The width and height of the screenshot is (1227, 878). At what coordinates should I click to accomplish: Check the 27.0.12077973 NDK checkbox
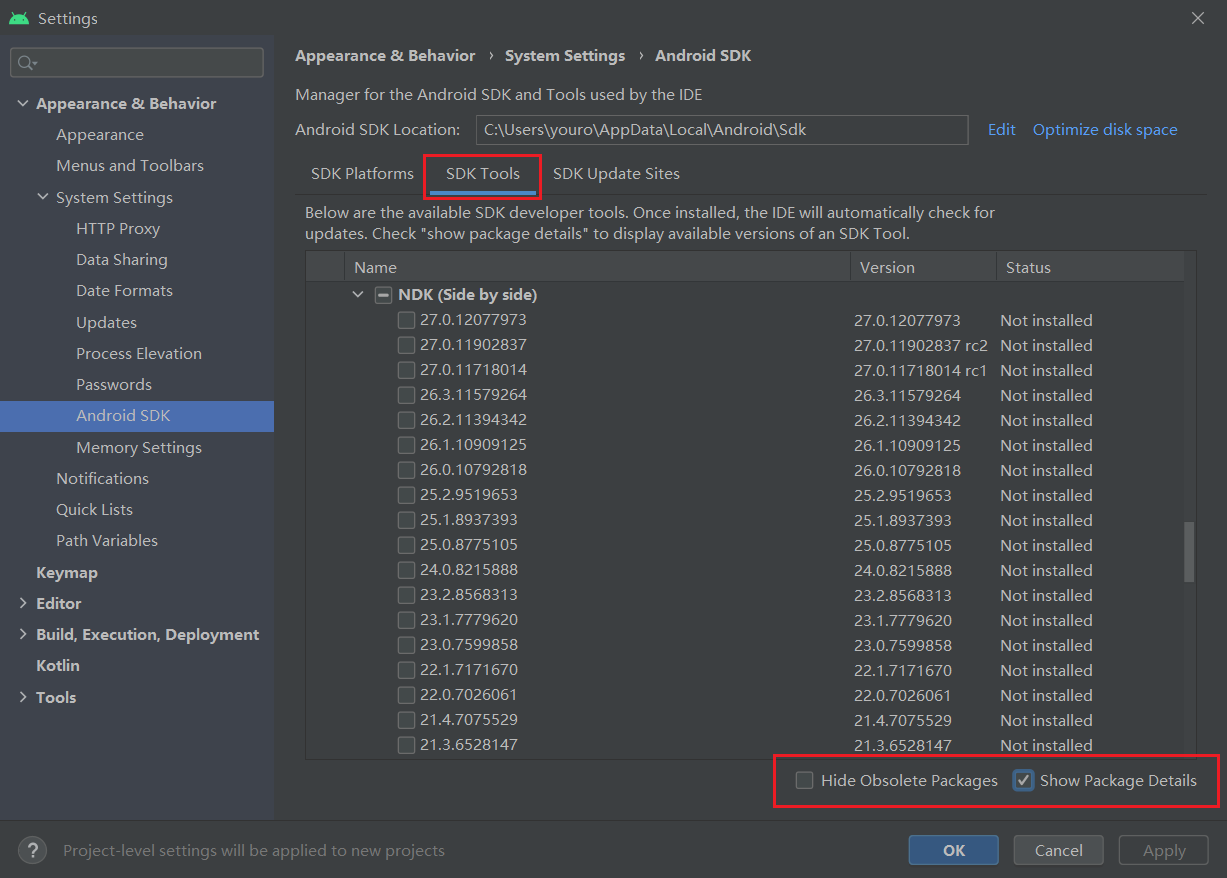(x=406, y=320)
